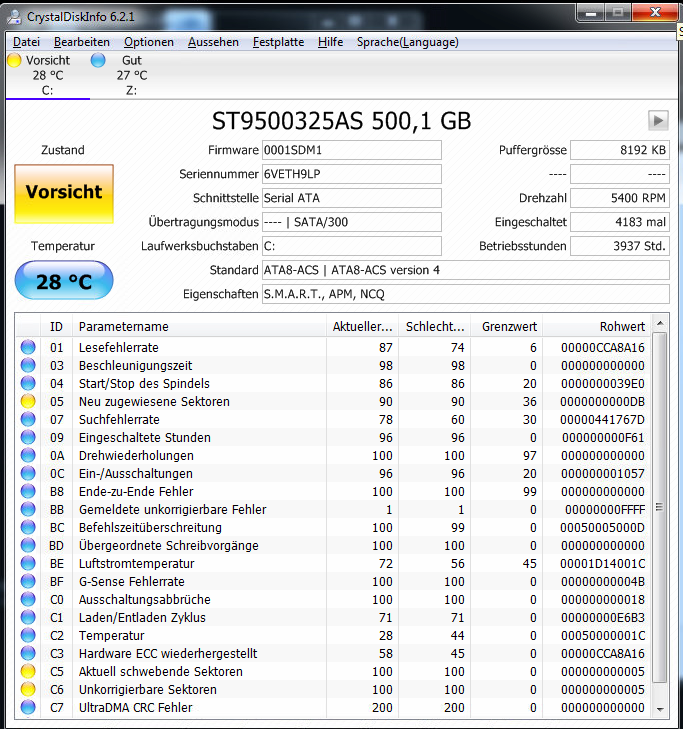Screen dimensions: 683x729
Task: Open the Datei menu
Action: click(x=26, y=42)
